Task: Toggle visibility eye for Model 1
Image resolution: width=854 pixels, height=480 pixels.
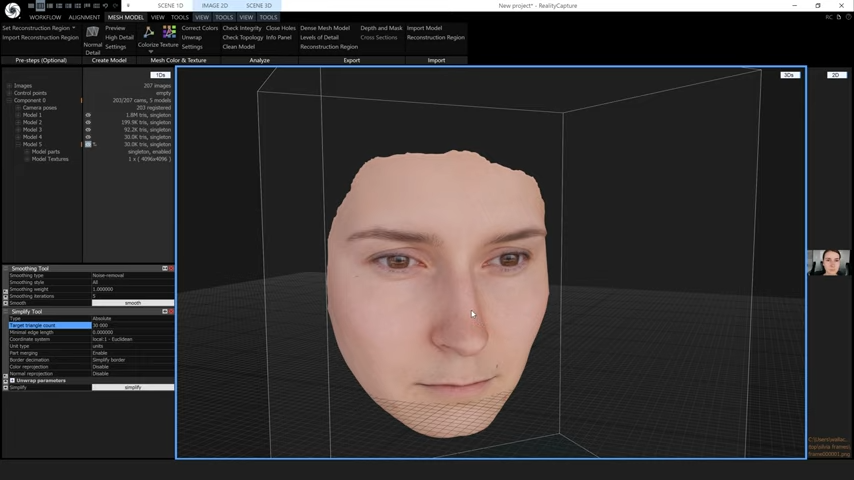Action: click(x=88, y=115)
